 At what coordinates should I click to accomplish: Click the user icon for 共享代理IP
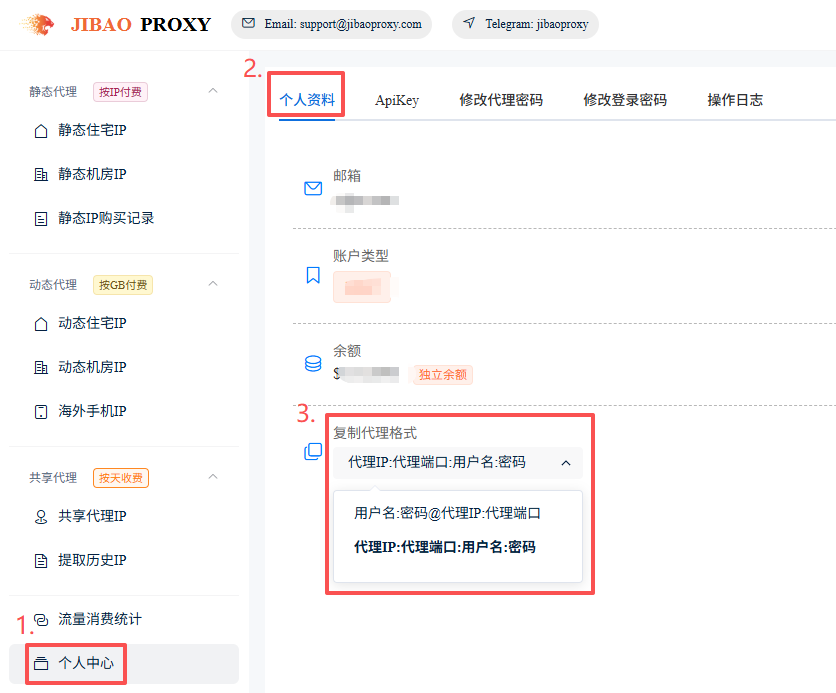(x=41, y=517)
